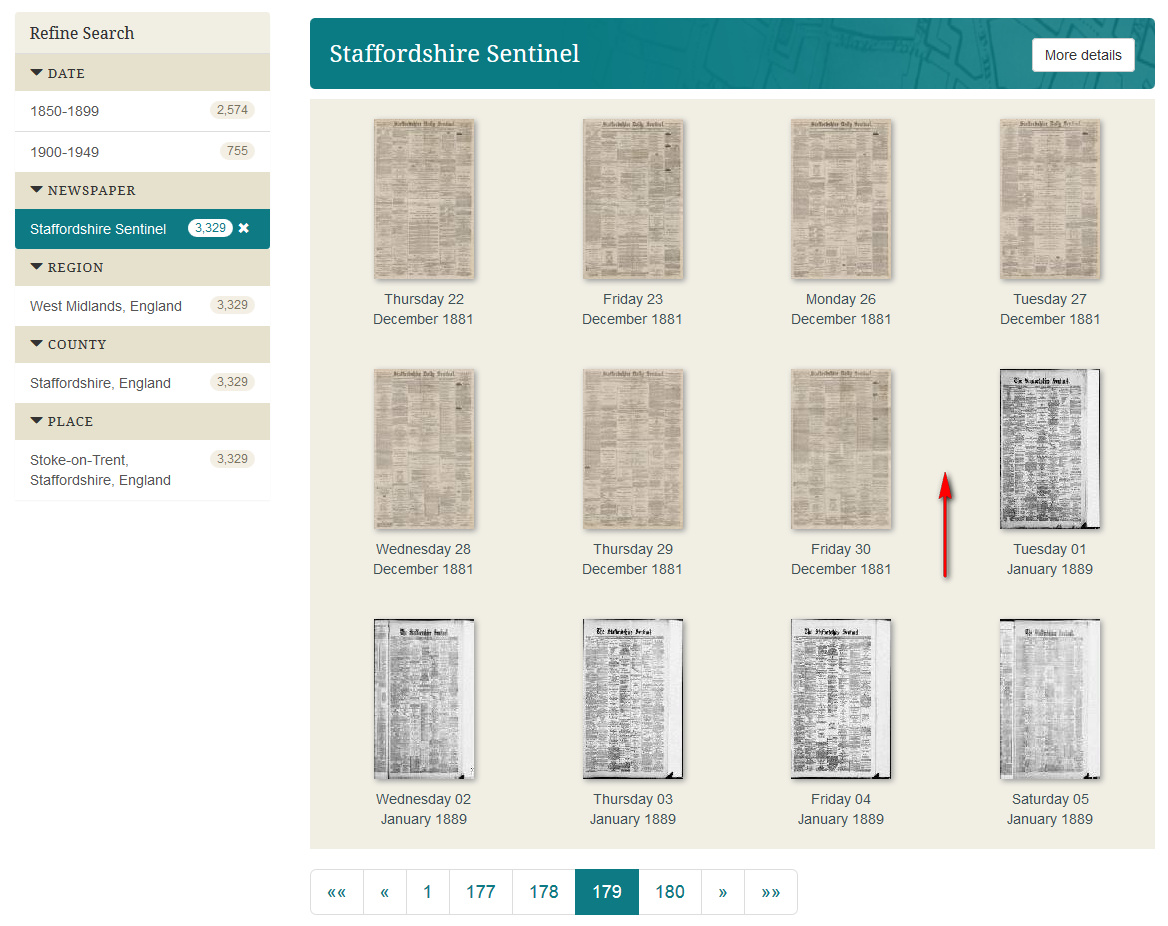Open page 177 of results
The width and height of the screenshot is (1168, 926).
[480, 892]
